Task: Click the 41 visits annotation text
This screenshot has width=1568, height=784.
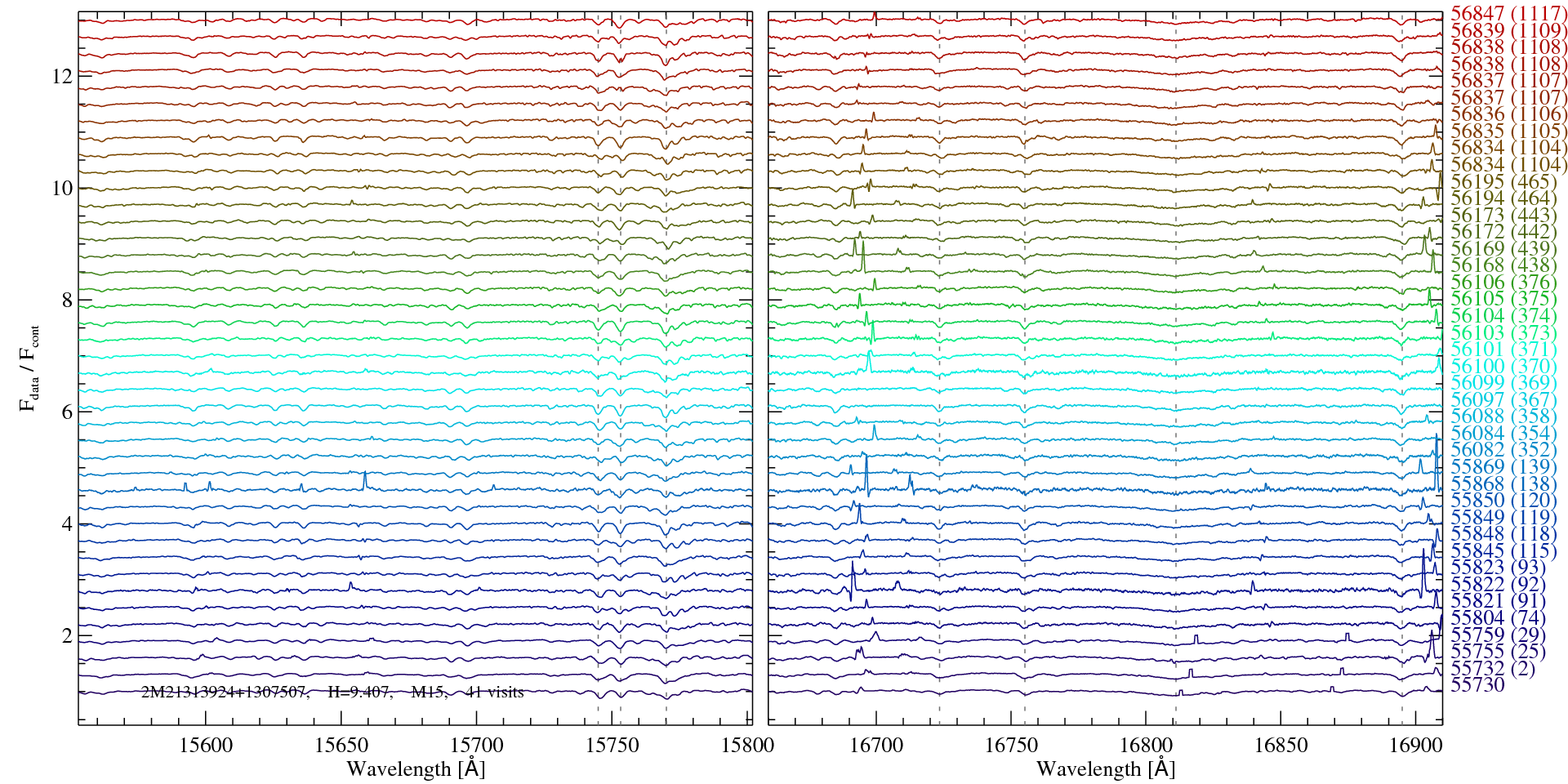Action: pos(494,693)
